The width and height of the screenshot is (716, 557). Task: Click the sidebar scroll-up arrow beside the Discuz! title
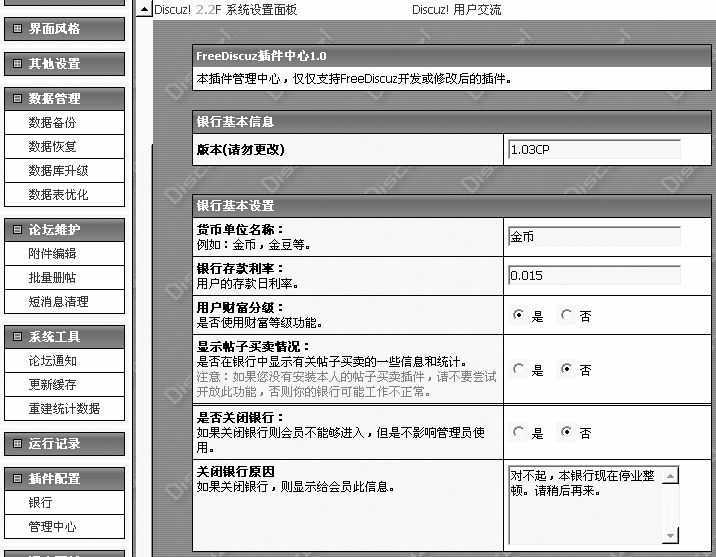144,10
